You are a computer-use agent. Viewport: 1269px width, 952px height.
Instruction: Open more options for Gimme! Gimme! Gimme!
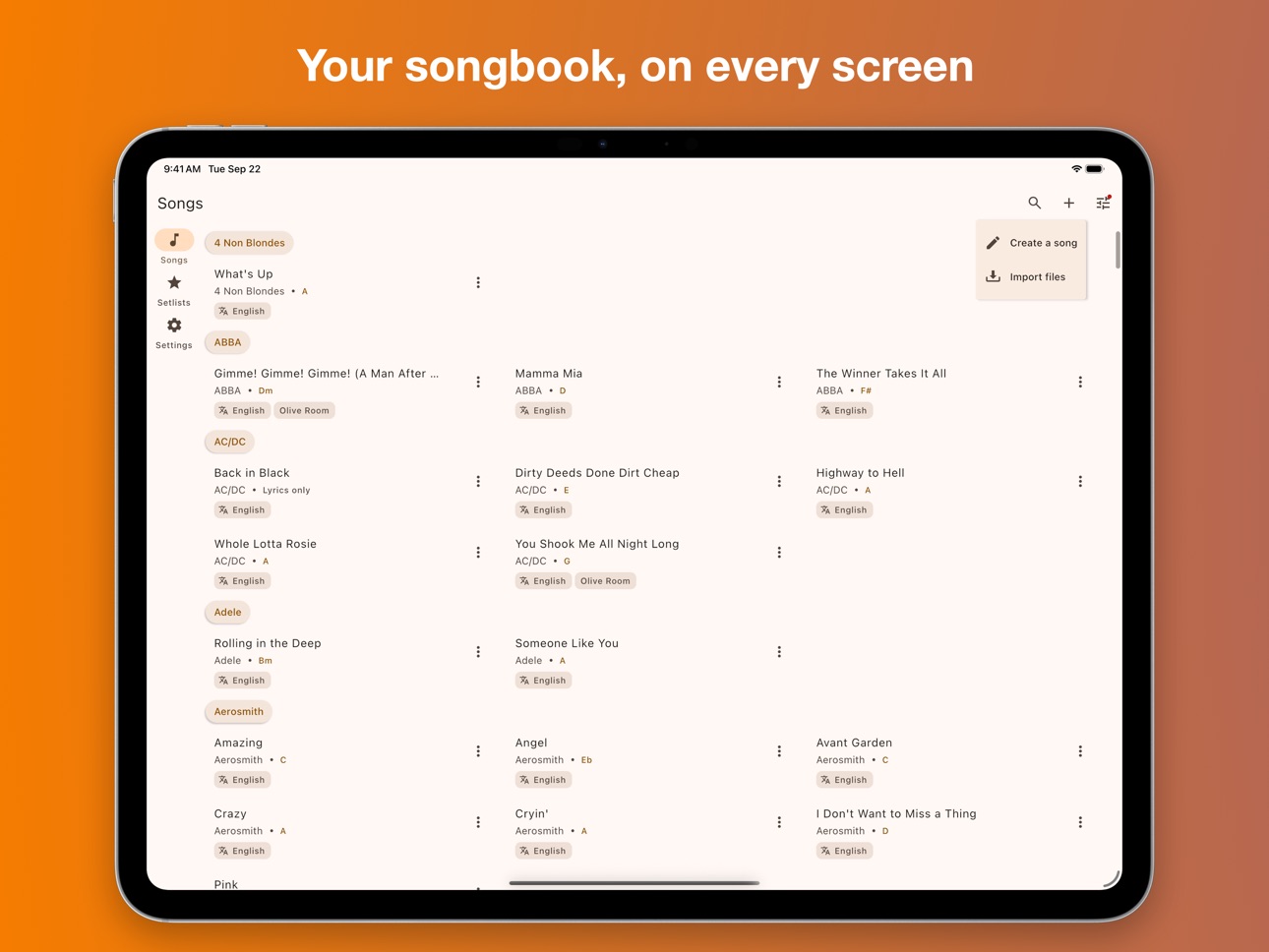tap(478, 383)
